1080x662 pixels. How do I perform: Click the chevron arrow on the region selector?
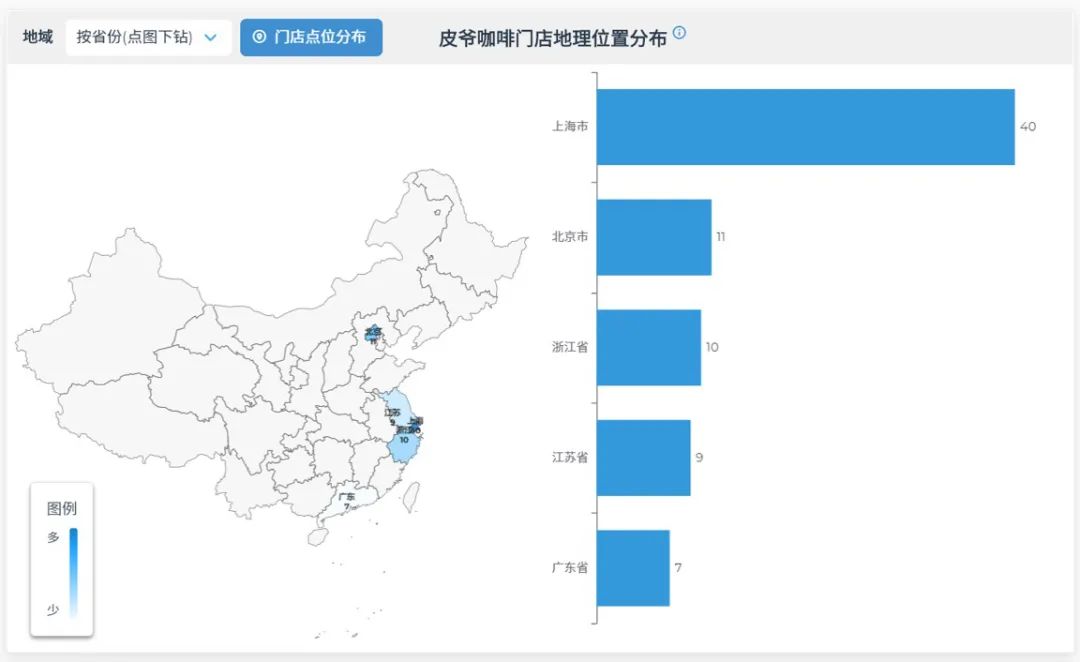coord(210,36)
